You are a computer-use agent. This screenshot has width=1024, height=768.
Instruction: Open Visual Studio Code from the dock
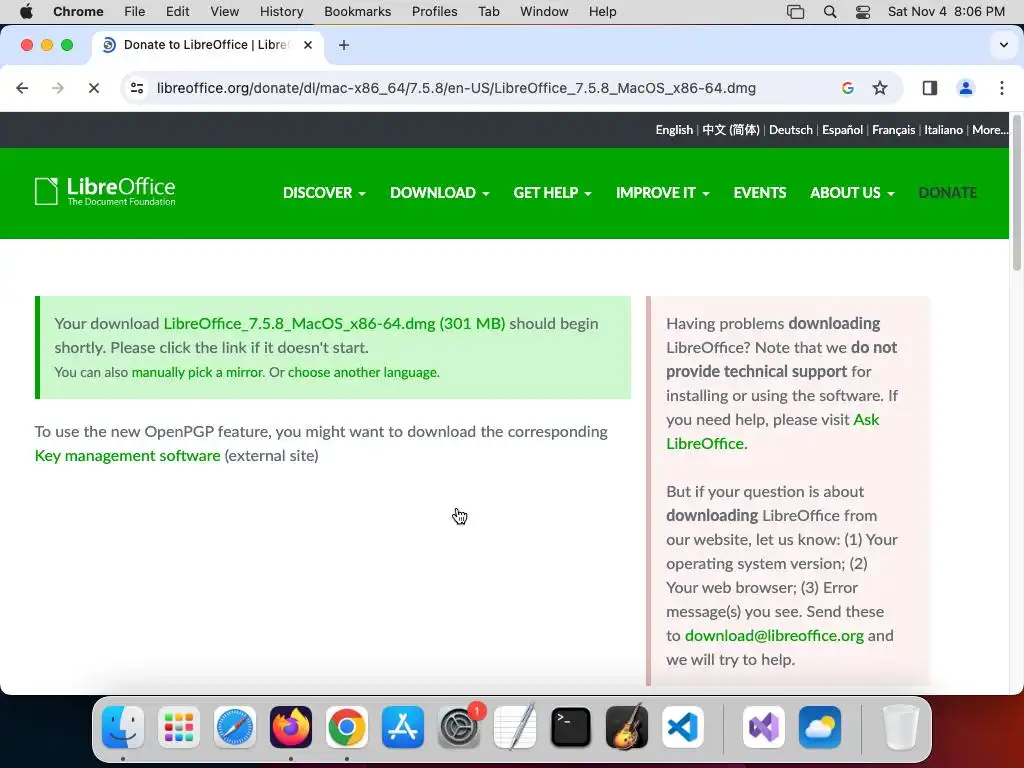point(683,728)
